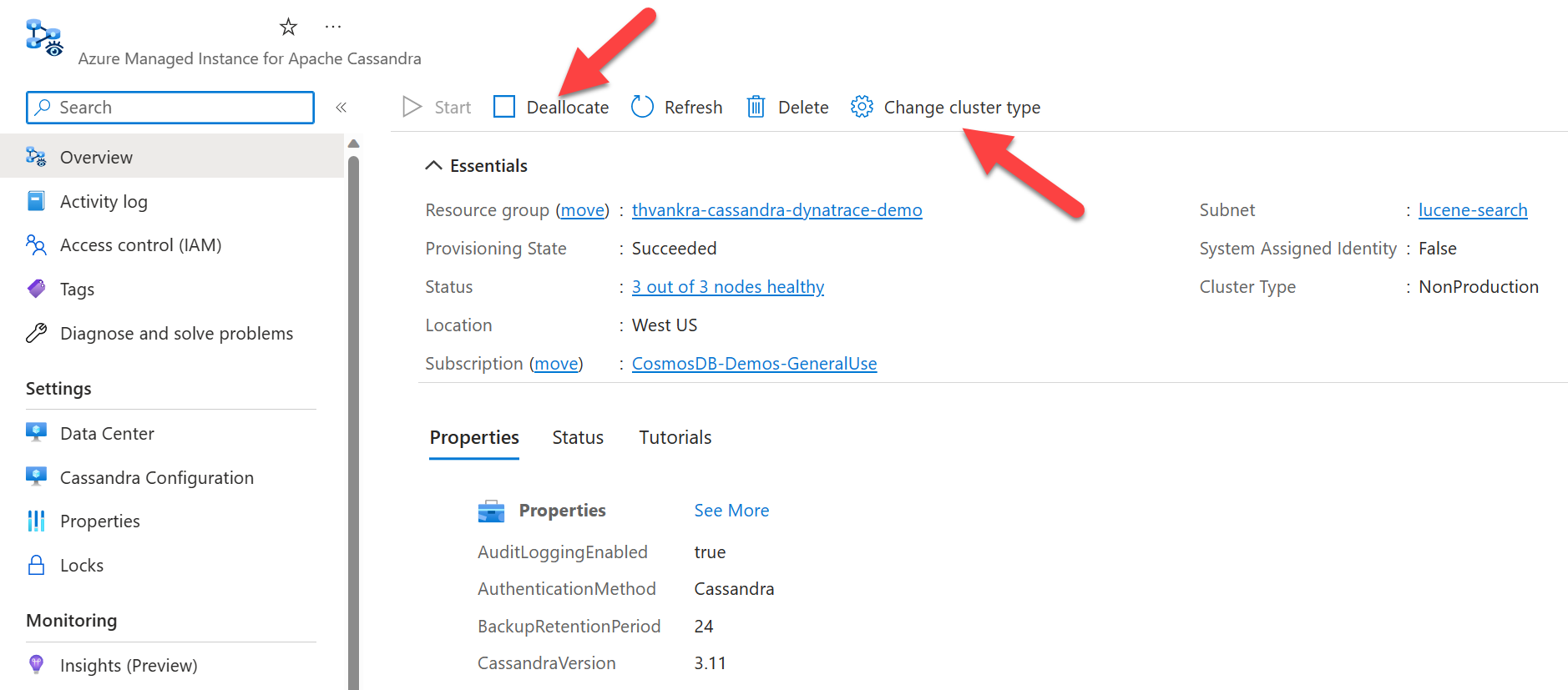Click the Delete button label
This screenshot has width=1568, height=690.
[x=803, y=107]
